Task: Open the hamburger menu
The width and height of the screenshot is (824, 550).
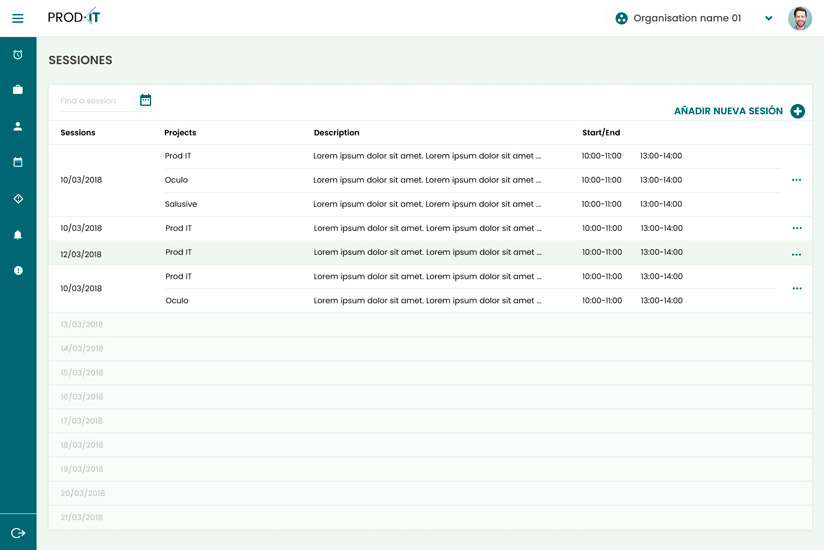Action: [17, 18]
